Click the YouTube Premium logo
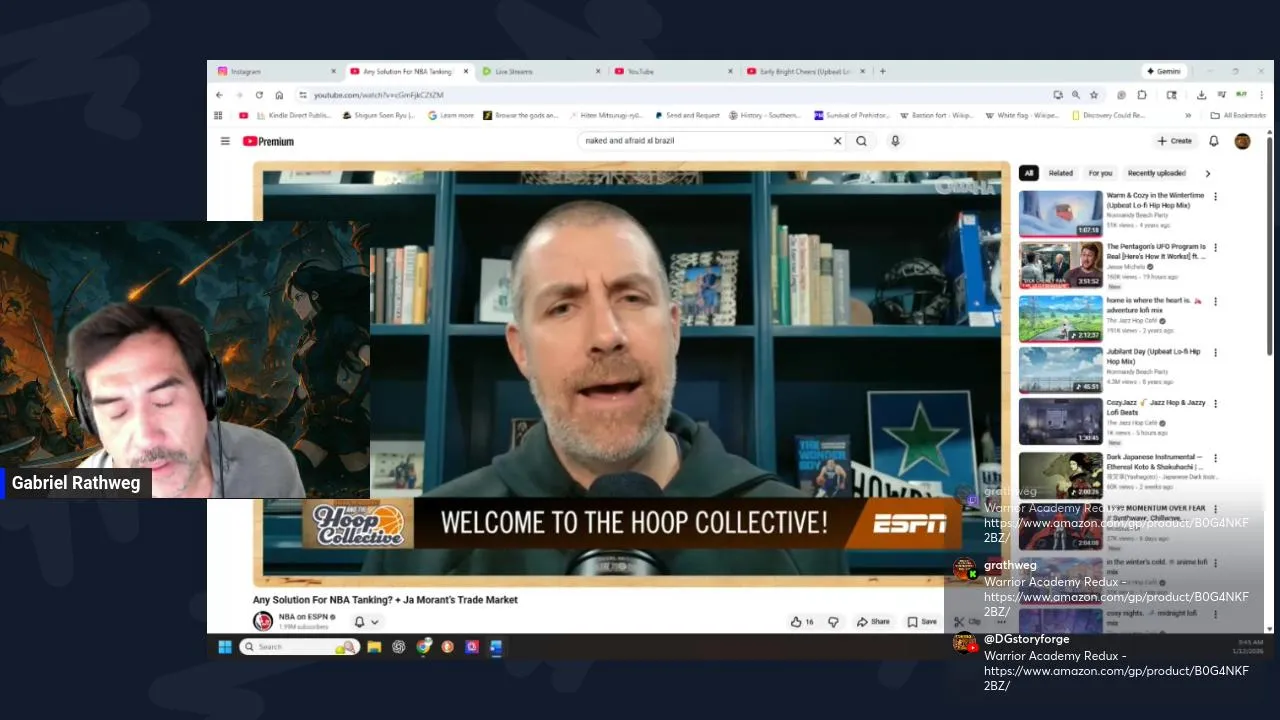This screenshot has height=720, width=1280. point(268,141)
